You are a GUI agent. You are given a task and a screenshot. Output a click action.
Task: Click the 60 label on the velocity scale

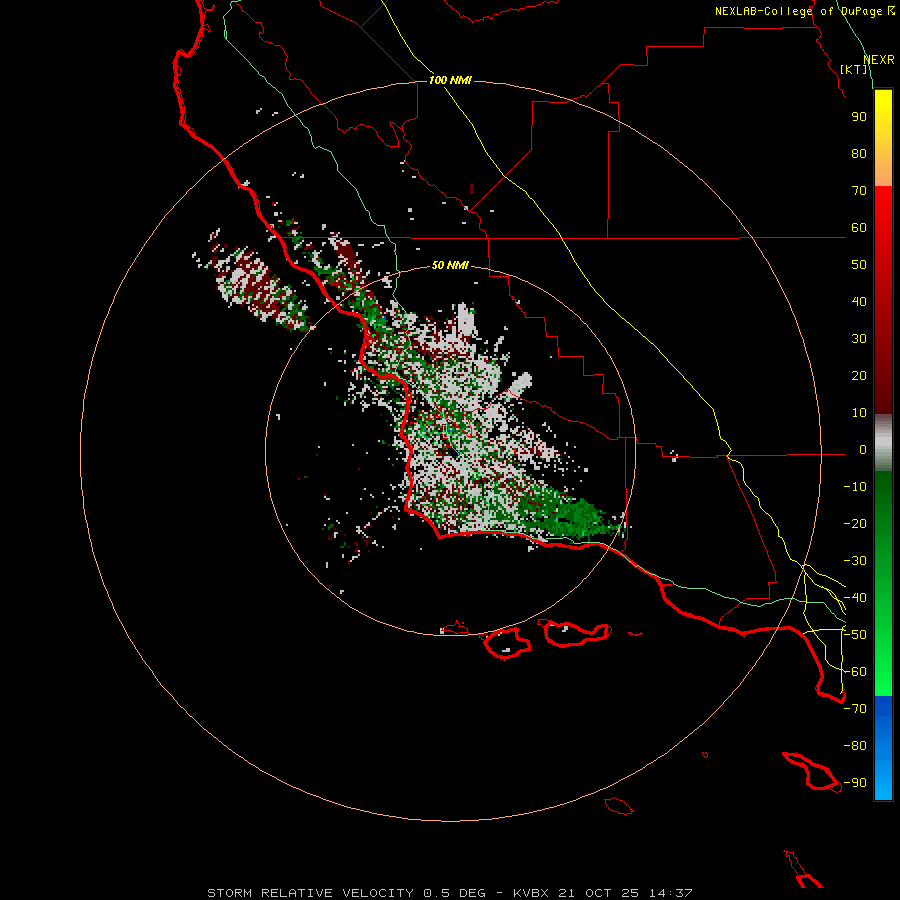[x=859, y=228]
